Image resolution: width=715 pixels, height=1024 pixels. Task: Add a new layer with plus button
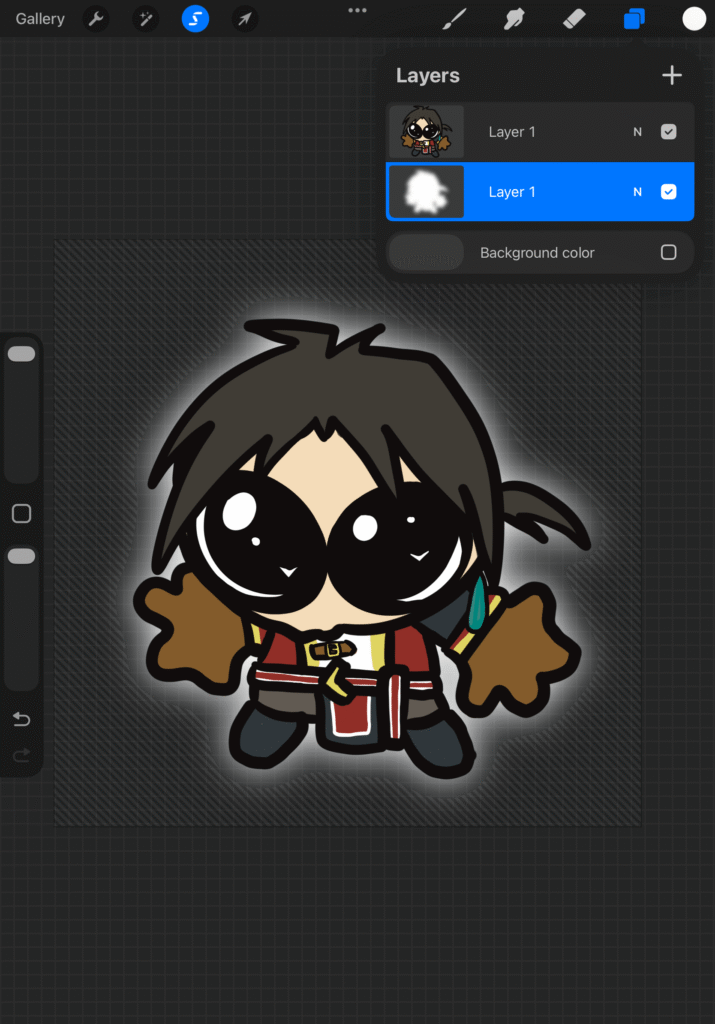672,75
